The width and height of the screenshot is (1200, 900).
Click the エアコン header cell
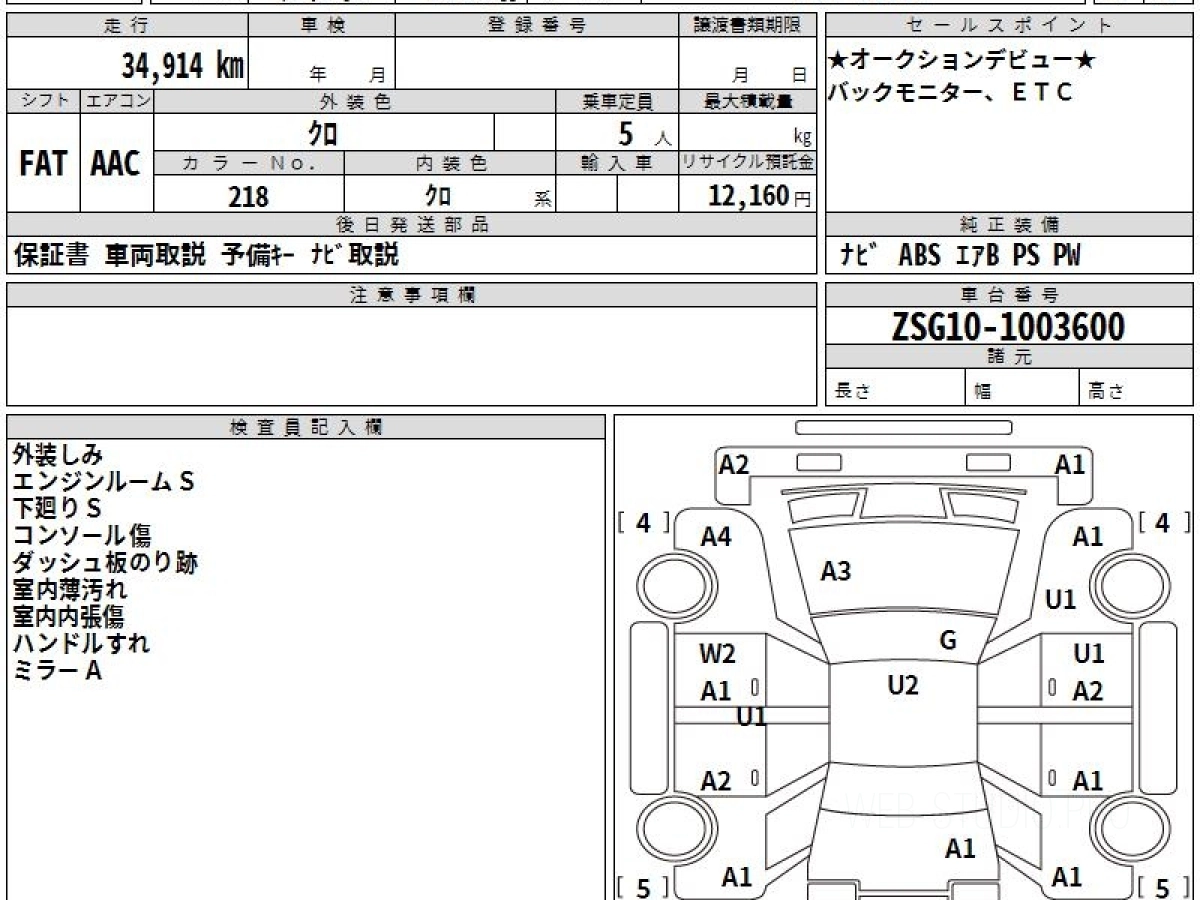pos(117,101)
